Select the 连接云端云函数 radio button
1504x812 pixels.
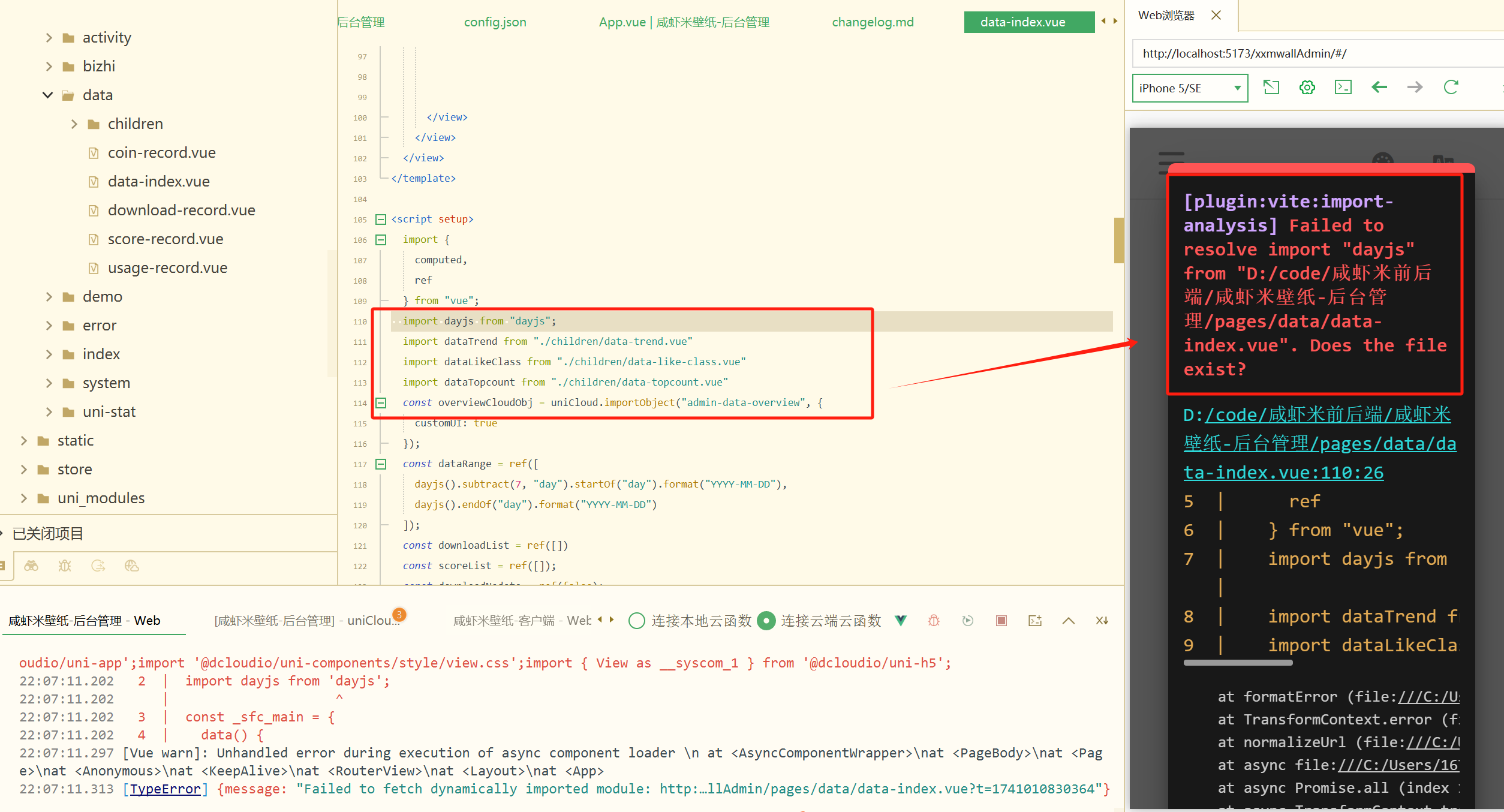click(766, 621)
